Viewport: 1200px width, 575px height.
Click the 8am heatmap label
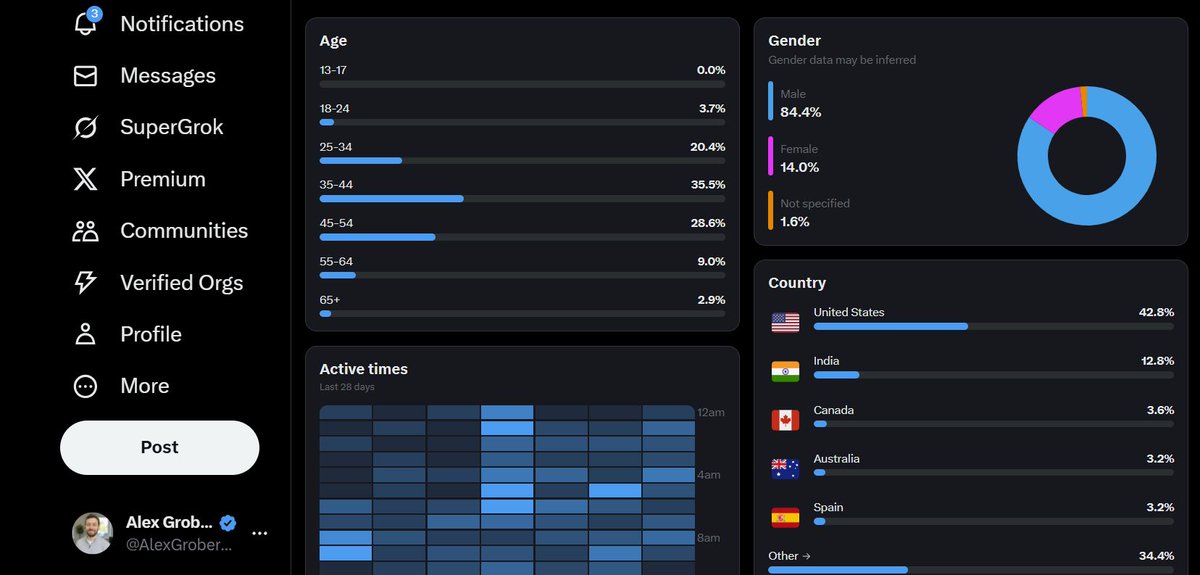709,538
